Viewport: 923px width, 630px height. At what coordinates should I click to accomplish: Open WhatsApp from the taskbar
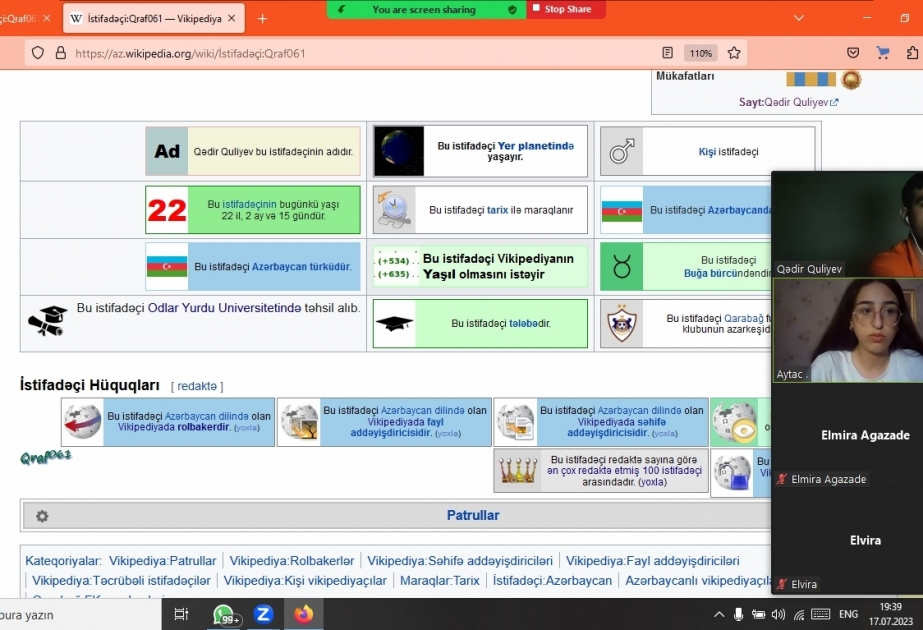tap(224, 614)
